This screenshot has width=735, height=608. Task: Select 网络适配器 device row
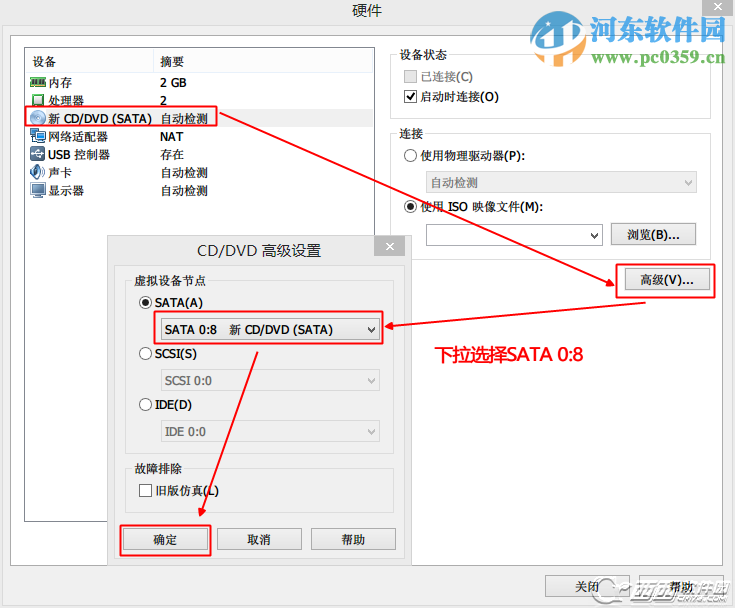point(199,136)
